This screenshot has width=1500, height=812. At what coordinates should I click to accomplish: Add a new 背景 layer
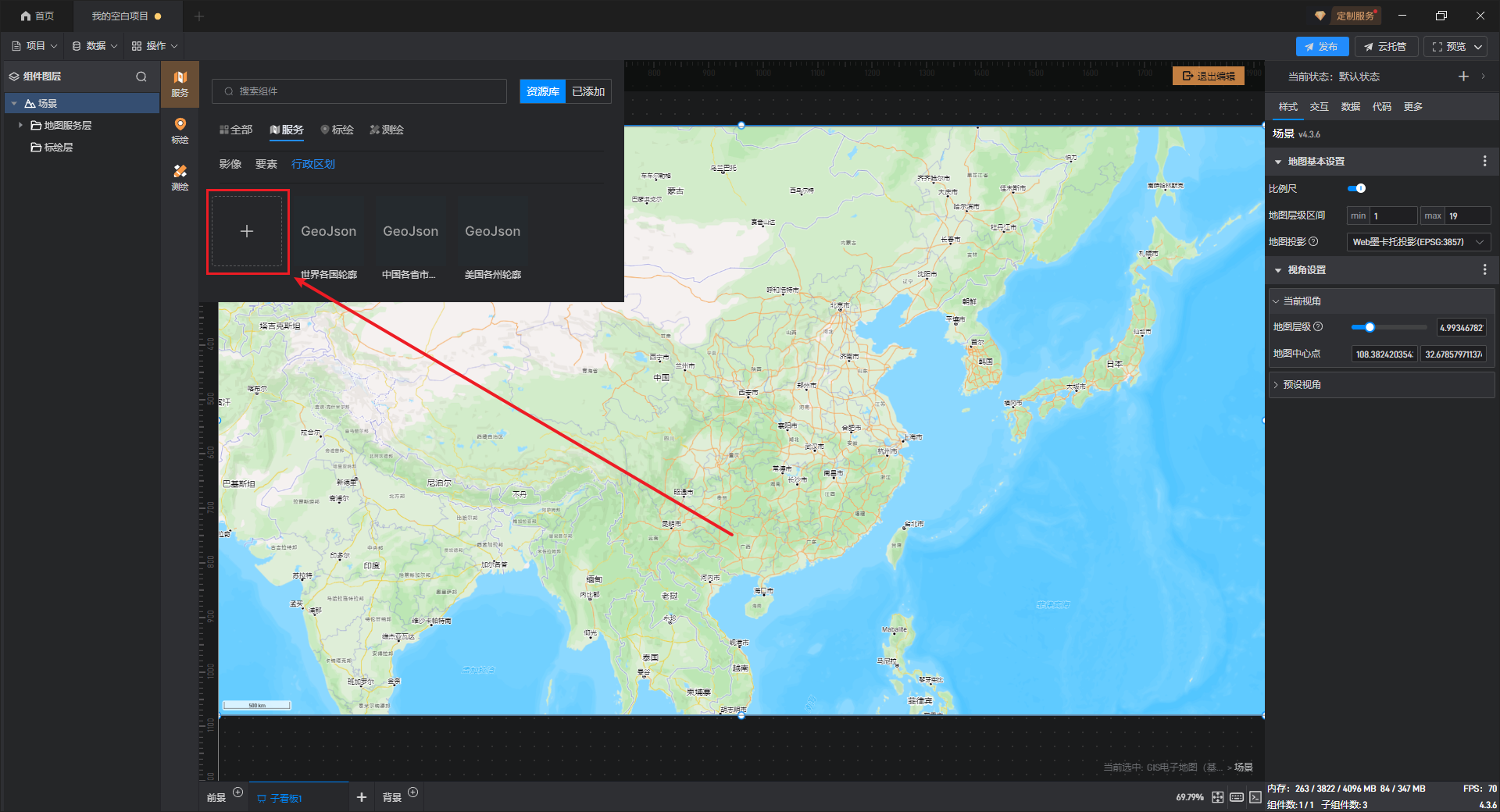413,792
